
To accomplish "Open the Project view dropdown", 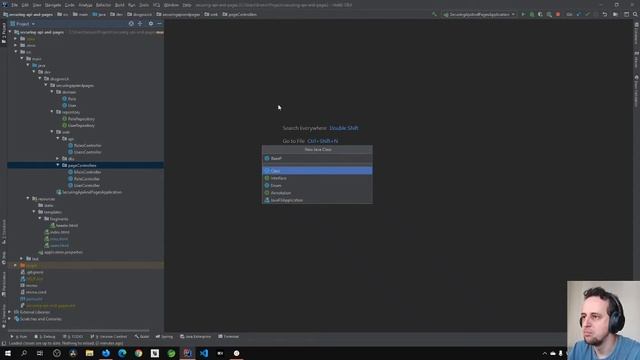I will pos(23,24).
